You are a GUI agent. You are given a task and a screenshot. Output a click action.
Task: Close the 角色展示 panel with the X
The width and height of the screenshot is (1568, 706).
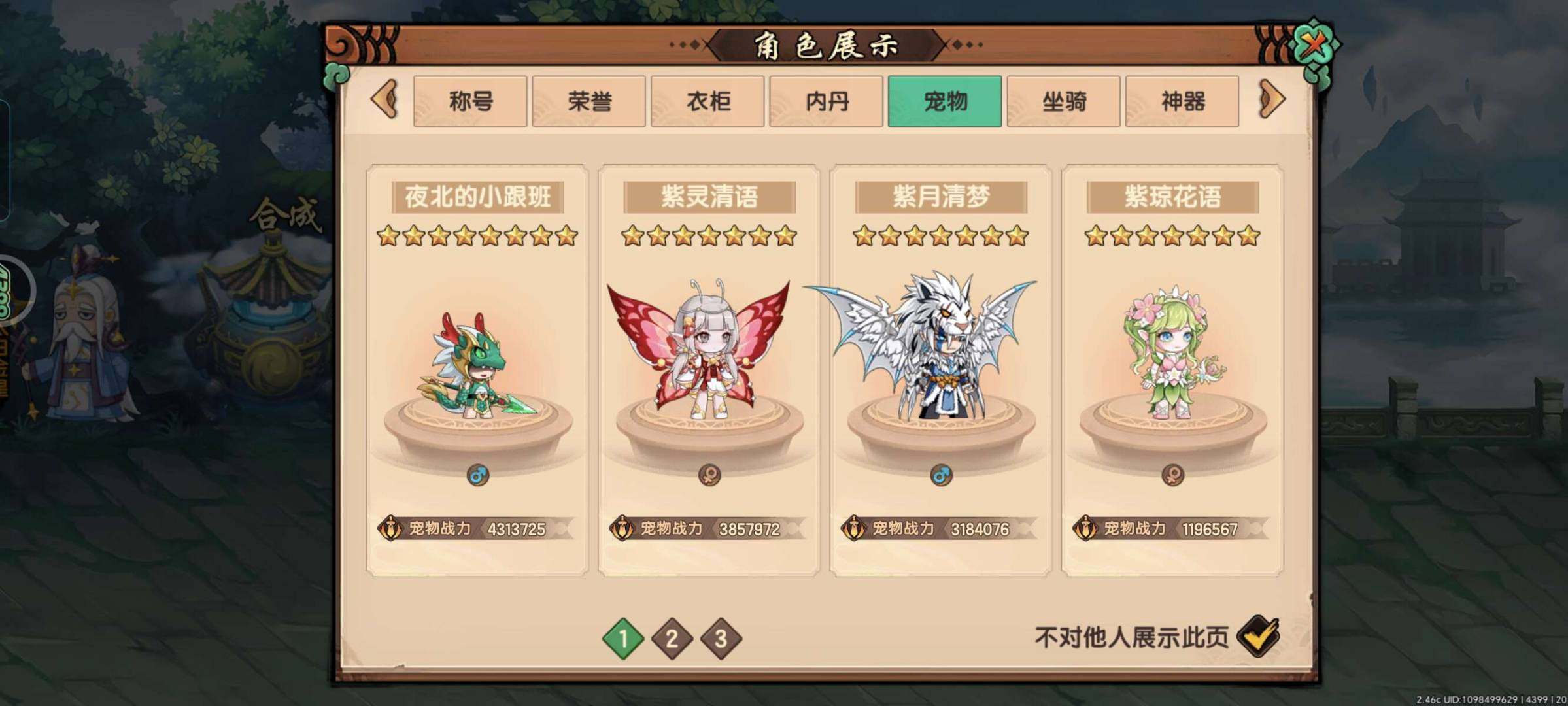coord(1315,44)
